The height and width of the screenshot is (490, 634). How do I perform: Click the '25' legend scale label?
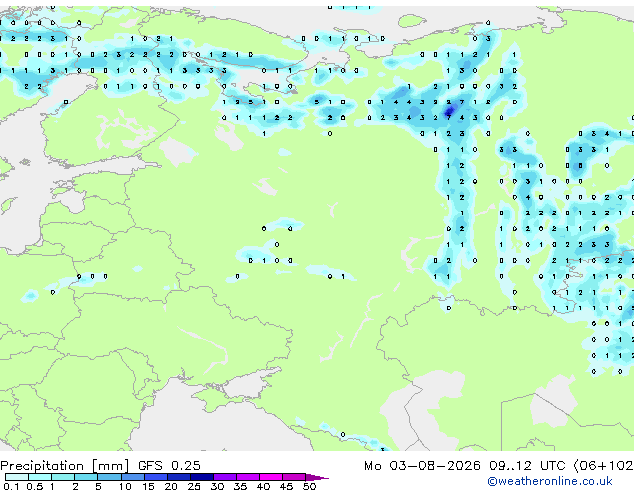[194, 486]
